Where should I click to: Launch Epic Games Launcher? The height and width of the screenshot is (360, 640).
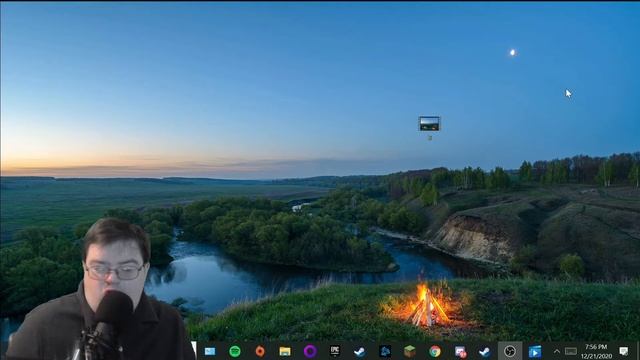point(335,351)
